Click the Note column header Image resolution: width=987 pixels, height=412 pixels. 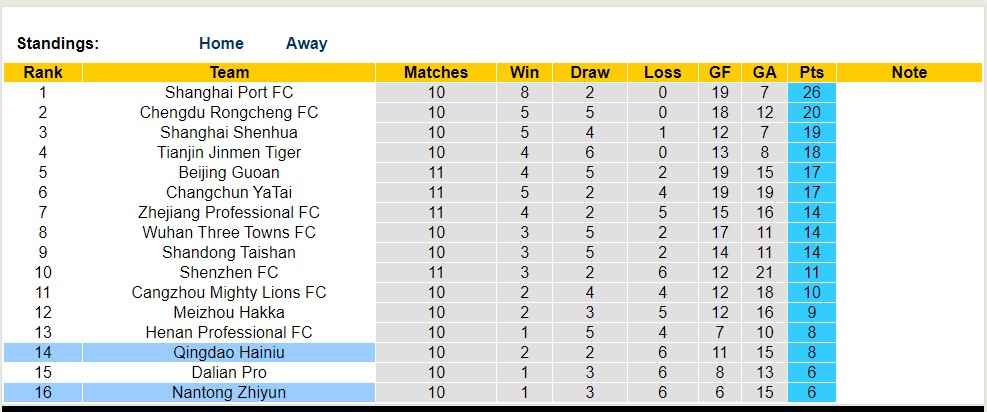pyautogui.click(x=909, y=72)
